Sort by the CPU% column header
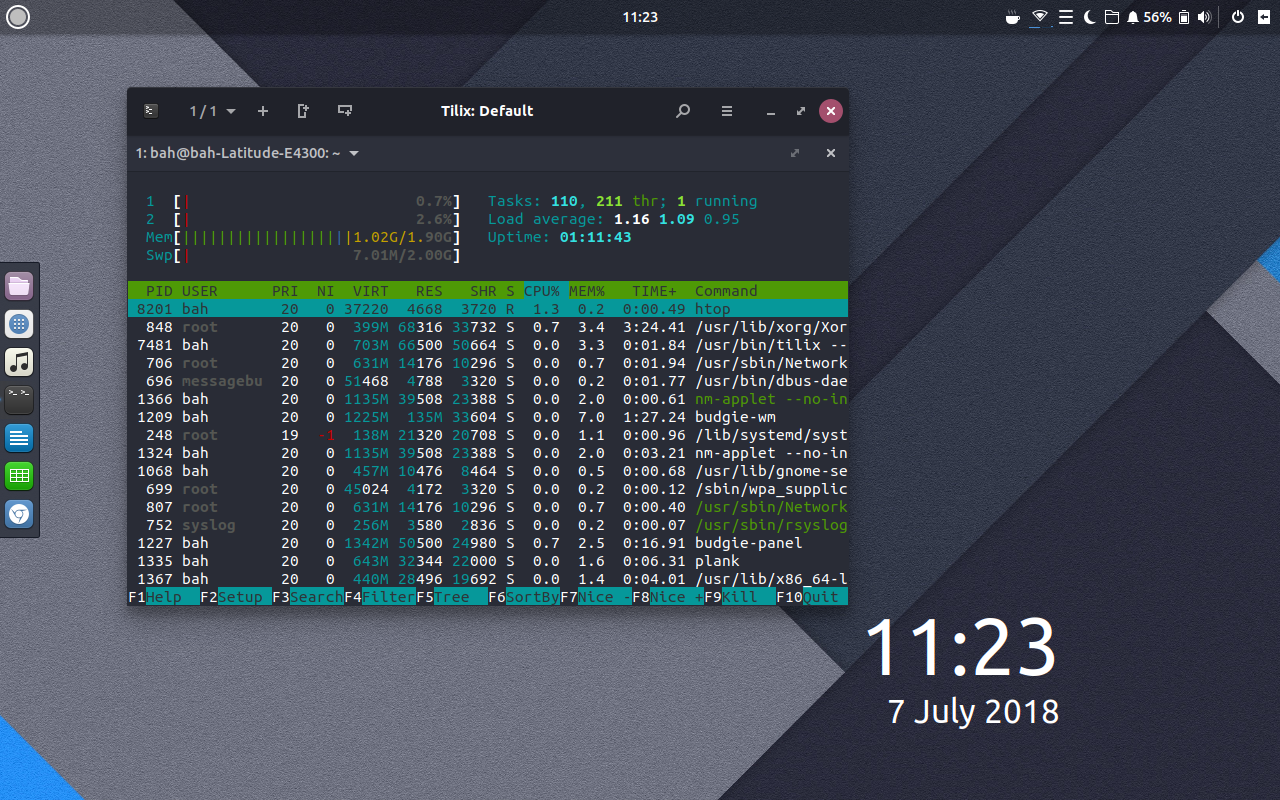Viewport: 1280px width, 800px height. tap(542, 291)
